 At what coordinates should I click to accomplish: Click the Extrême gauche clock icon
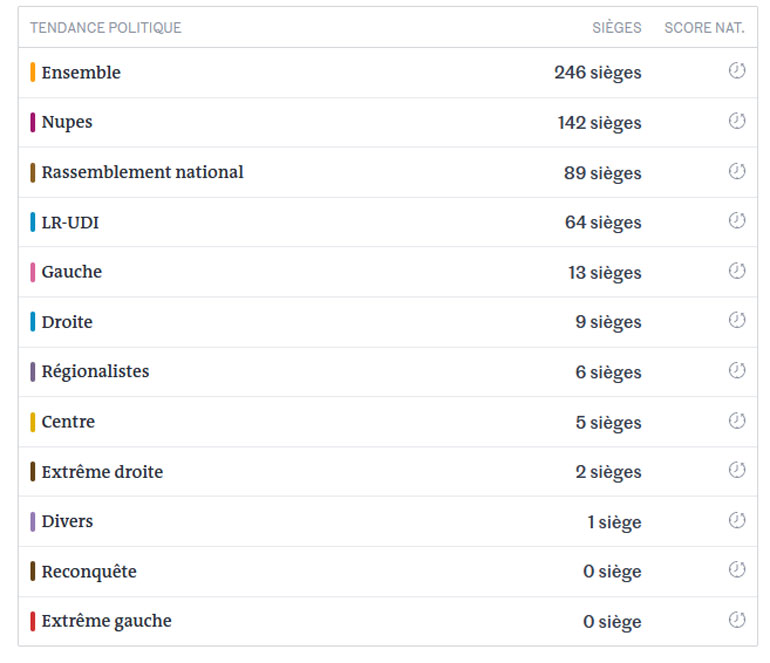[x=737, y=620]
